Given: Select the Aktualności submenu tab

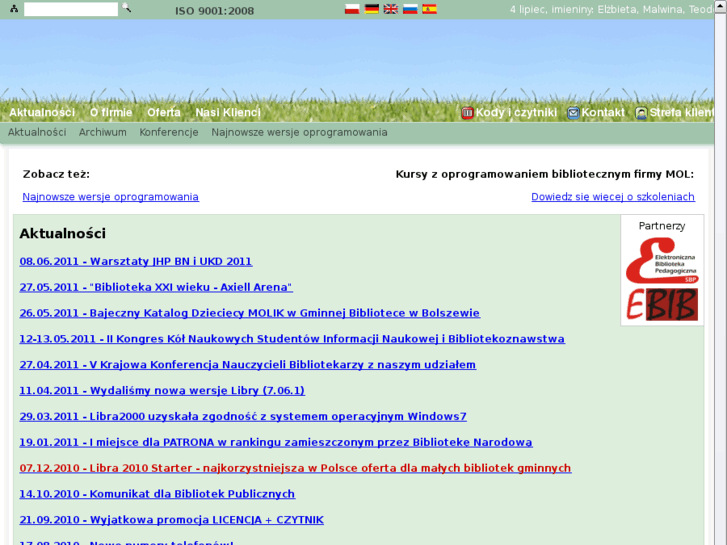Looking at the screenshot, I should (37, 132).
